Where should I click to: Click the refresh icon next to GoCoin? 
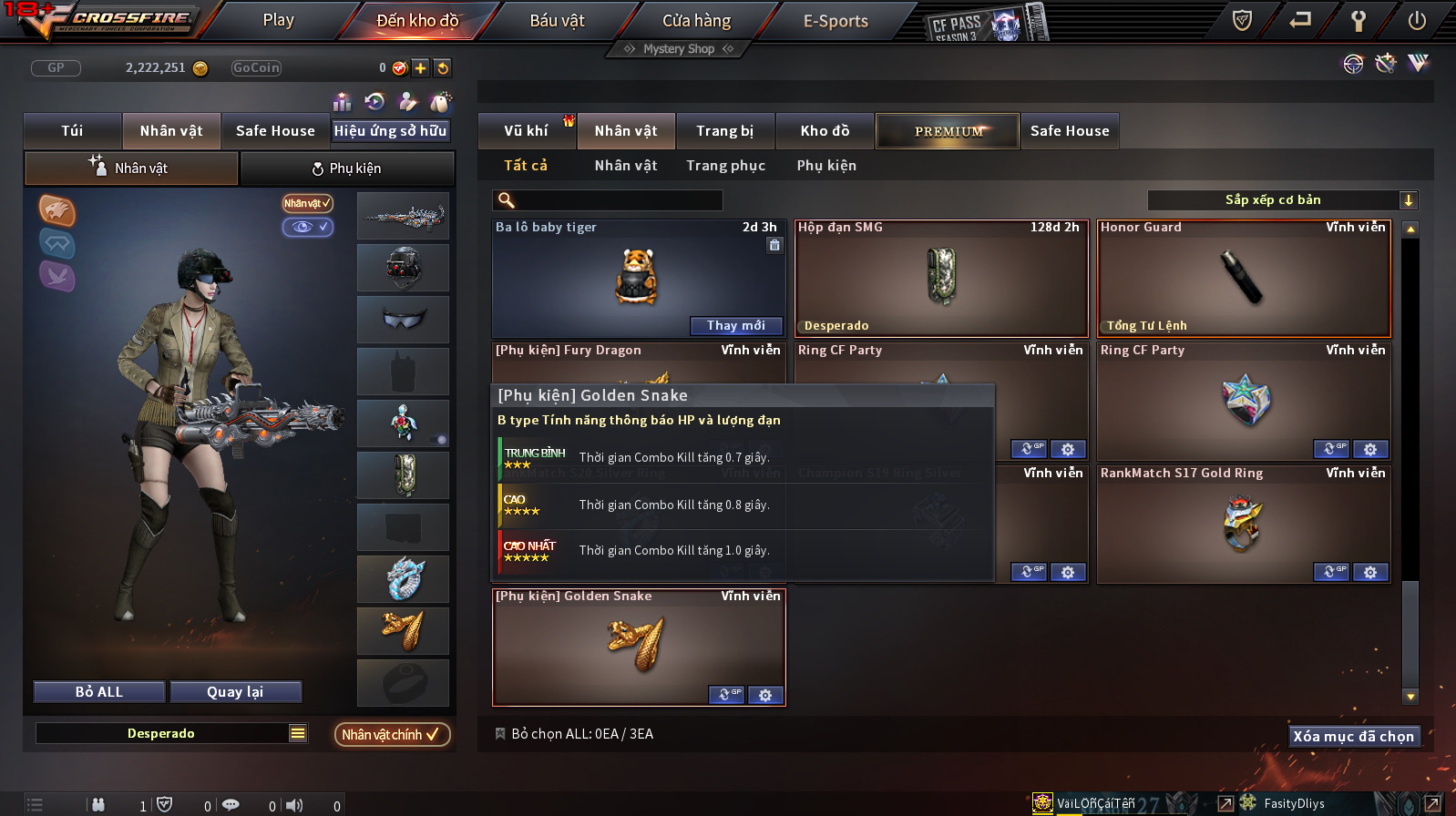443,67
